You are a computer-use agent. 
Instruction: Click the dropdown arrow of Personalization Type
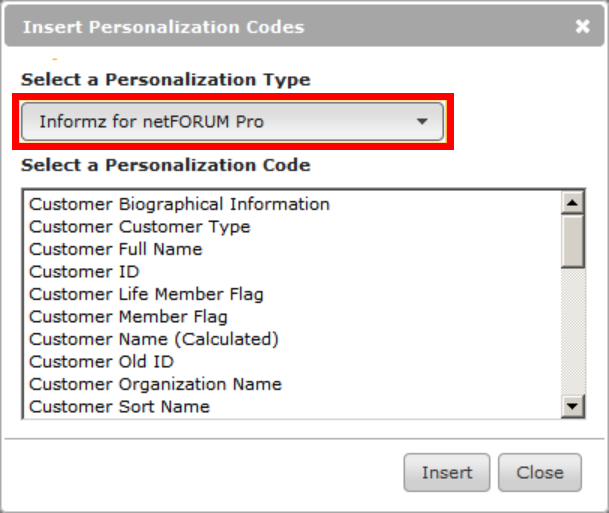tap(422, 122)
